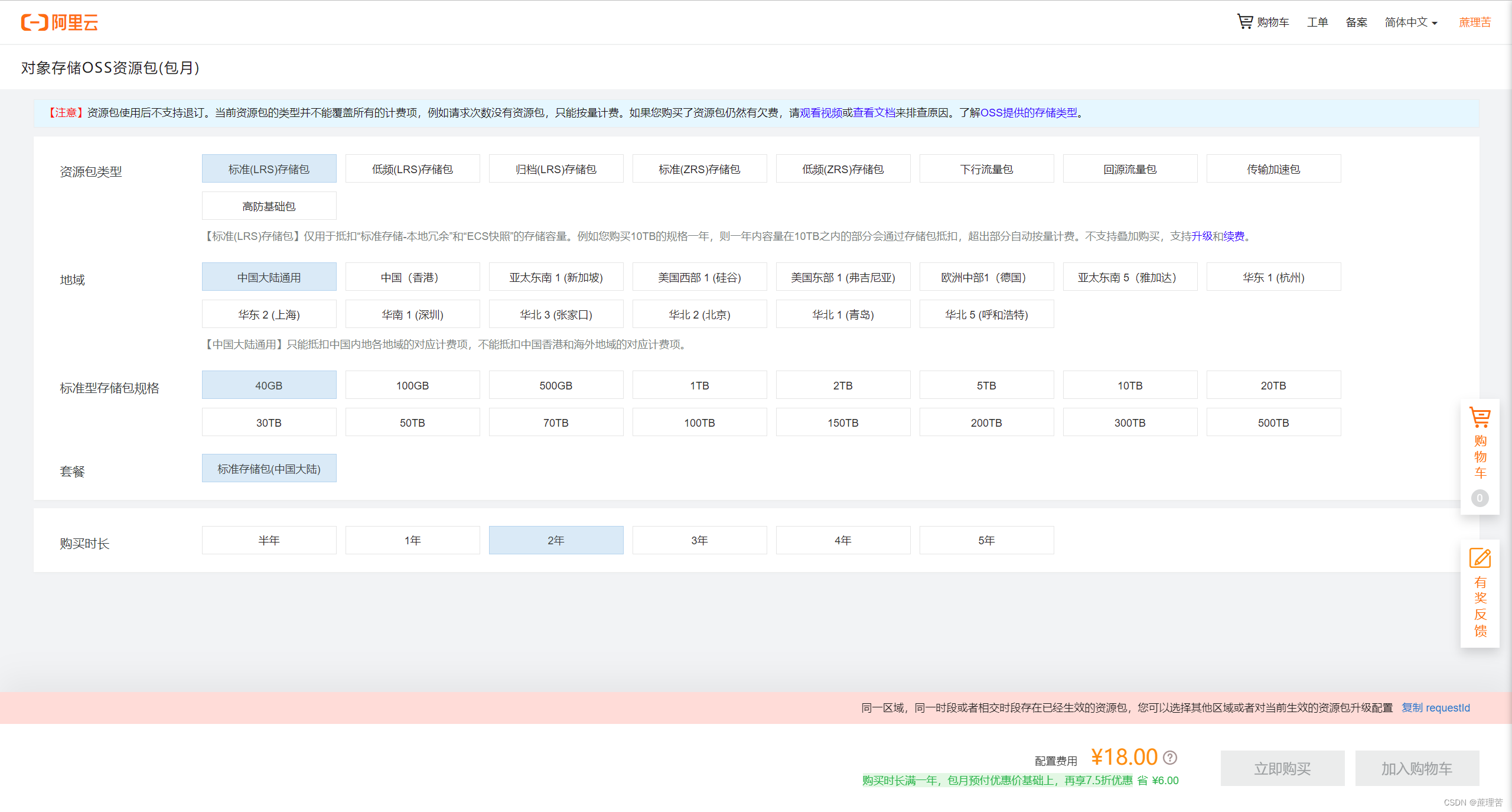Select region 华东 2 (上海)

(x=269, y=314)
